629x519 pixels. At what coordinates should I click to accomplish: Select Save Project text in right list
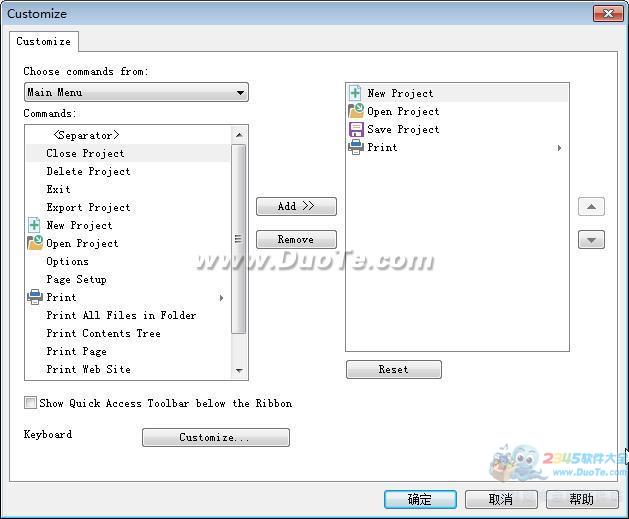pyautogui.click(x=403, y=130)
